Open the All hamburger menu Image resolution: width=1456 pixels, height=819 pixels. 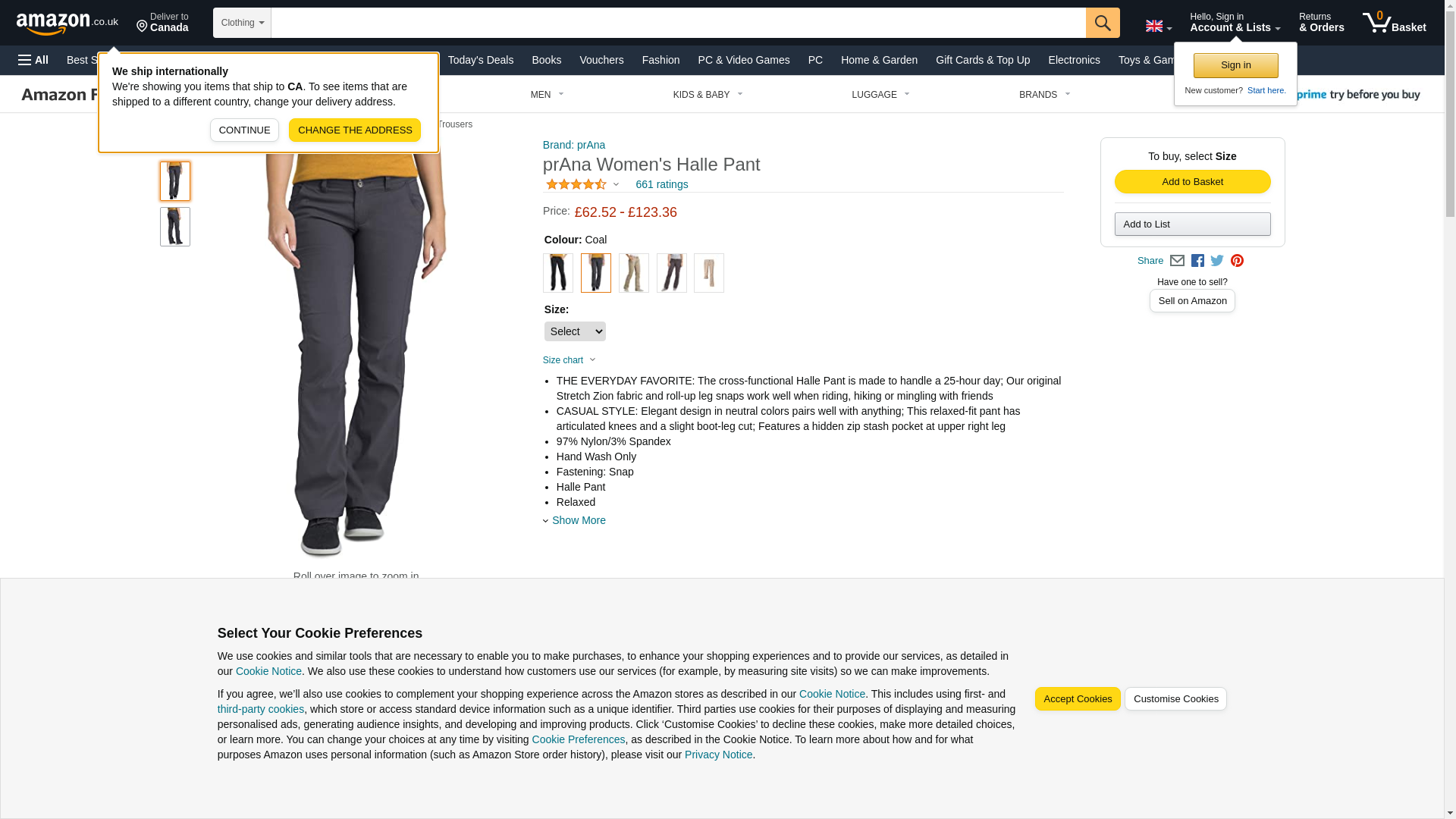pos(33,60)
